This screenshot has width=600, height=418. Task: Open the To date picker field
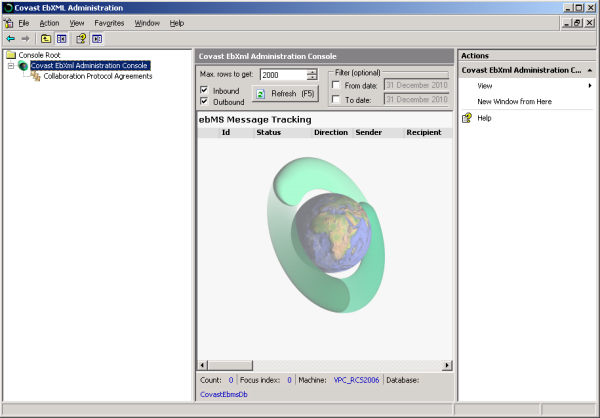point(416,100)
